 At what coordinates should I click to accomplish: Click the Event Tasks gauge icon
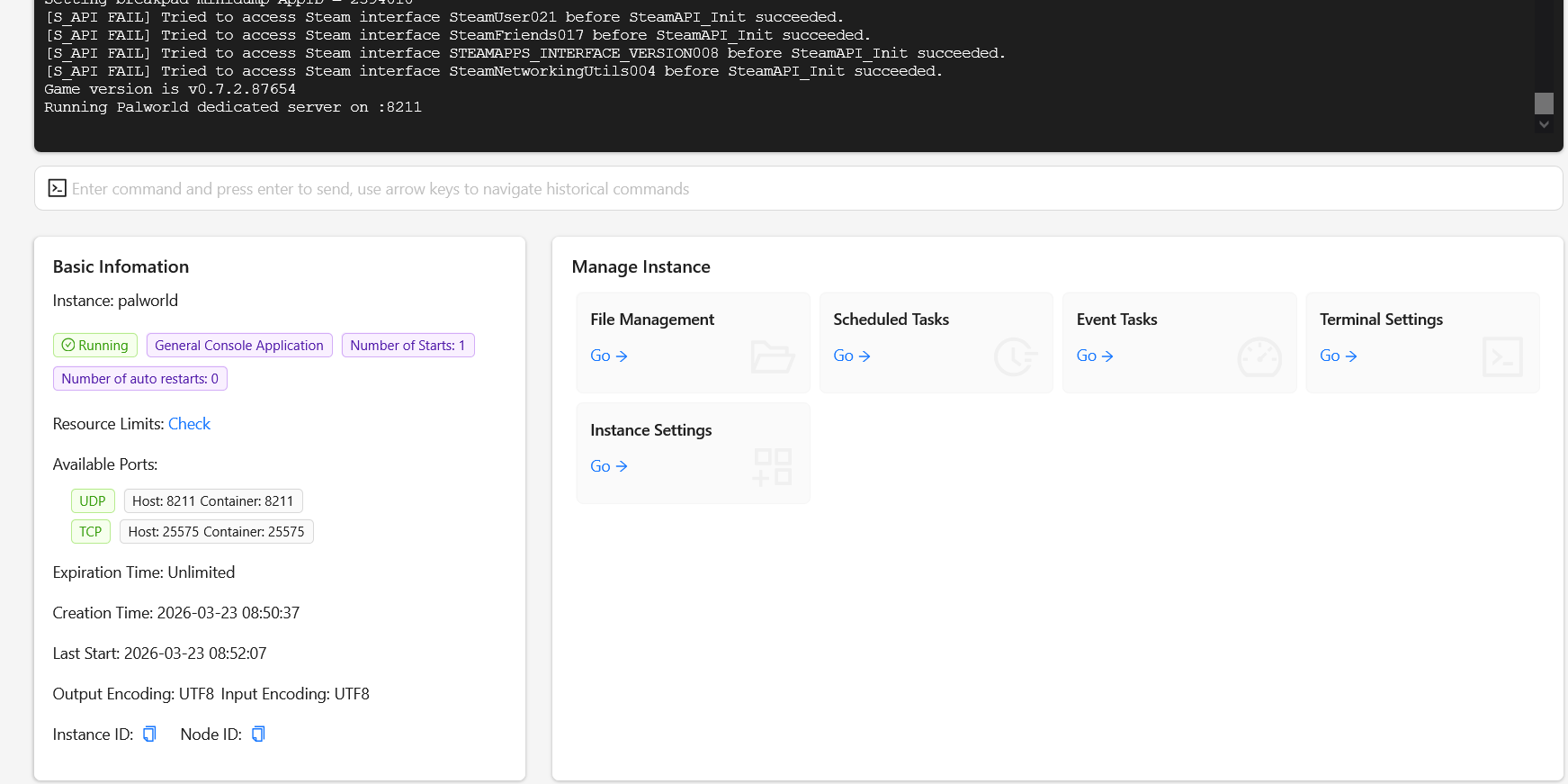point(1259,357)
